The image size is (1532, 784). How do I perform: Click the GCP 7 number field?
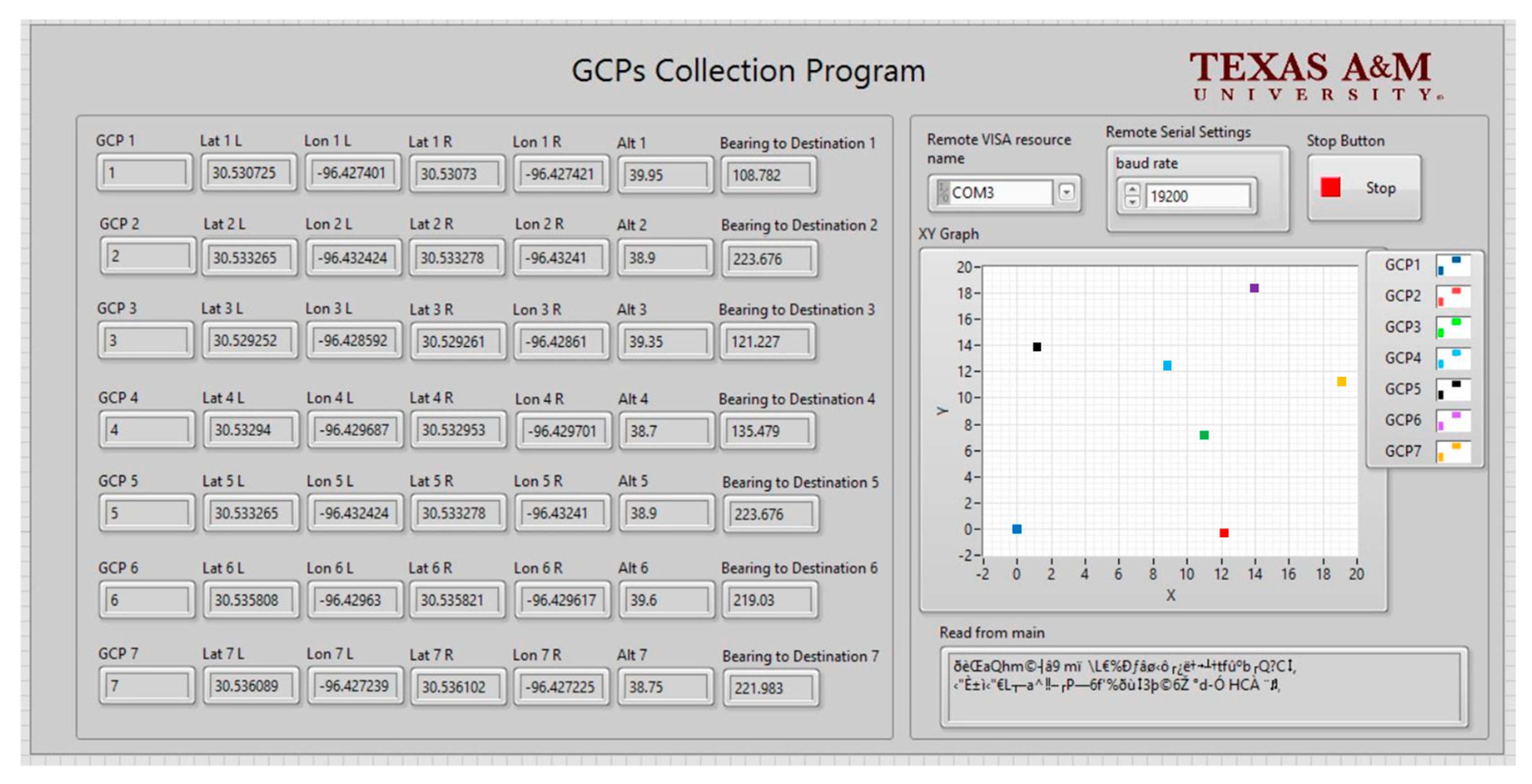(147, 686)
